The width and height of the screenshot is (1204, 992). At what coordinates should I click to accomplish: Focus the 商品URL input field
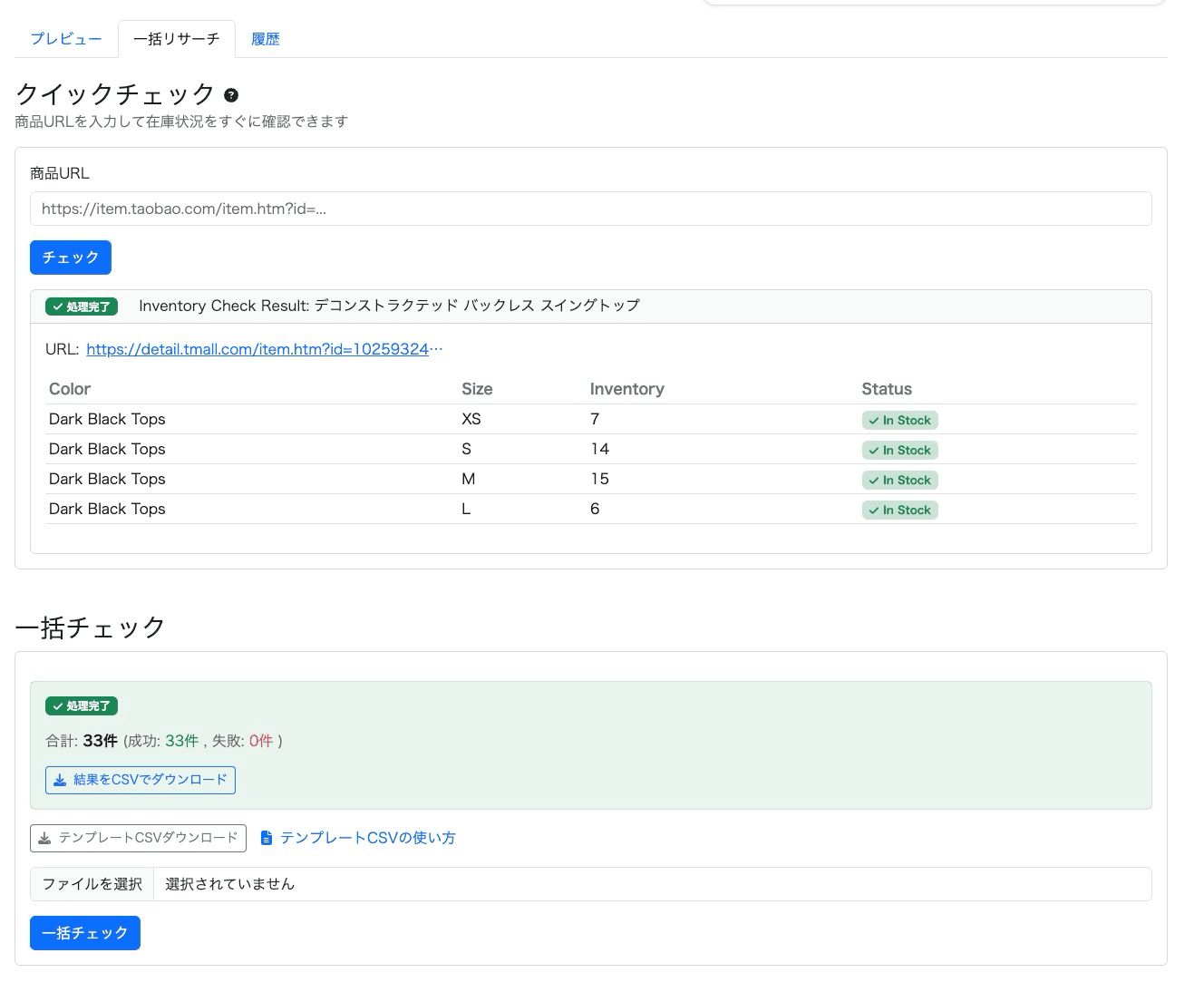coord(591,209)
